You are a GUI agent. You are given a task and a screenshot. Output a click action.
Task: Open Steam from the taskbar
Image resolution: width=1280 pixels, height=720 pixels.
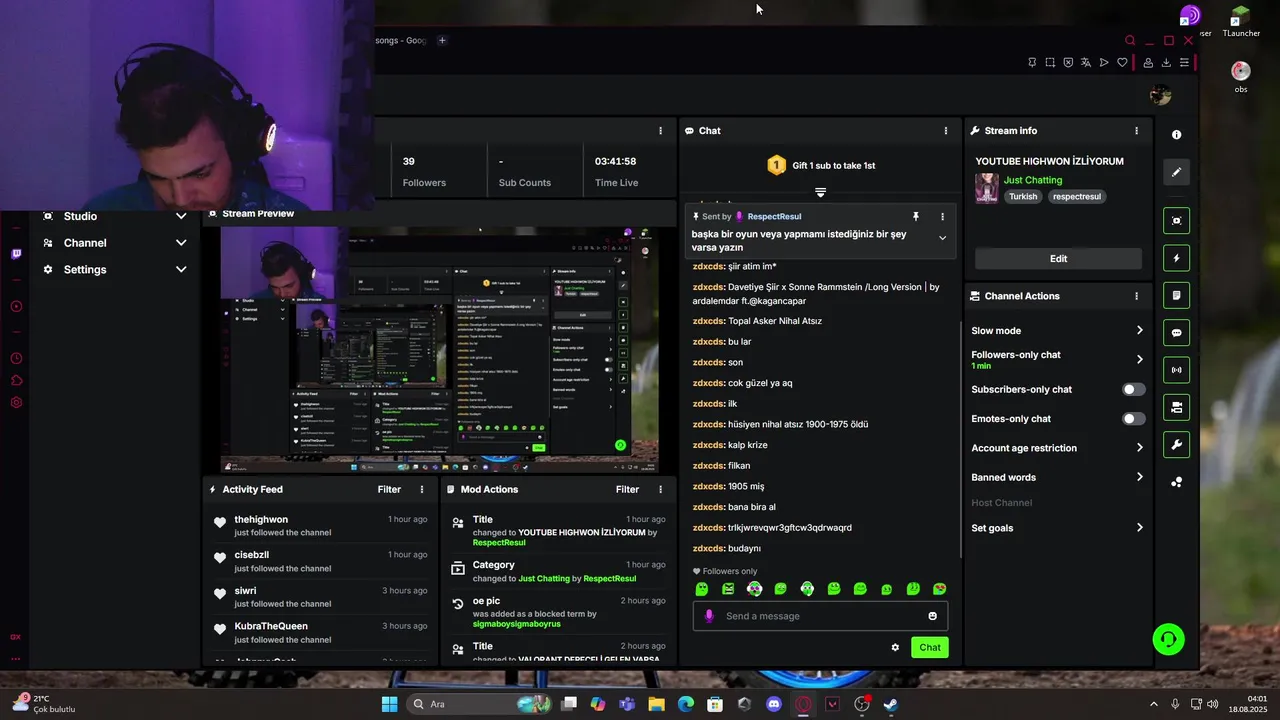890,704
